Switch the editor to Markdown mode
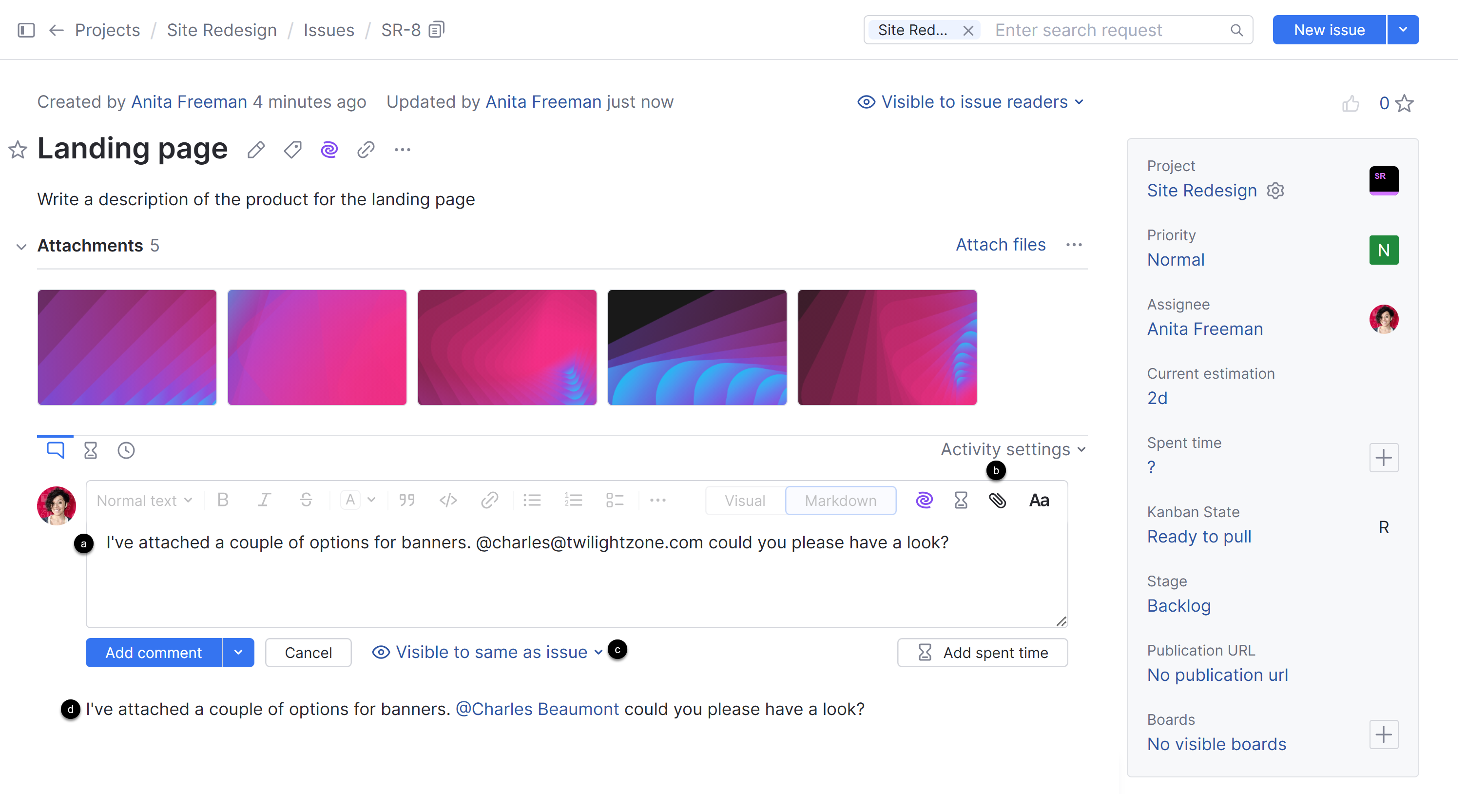 click(840, 501)
